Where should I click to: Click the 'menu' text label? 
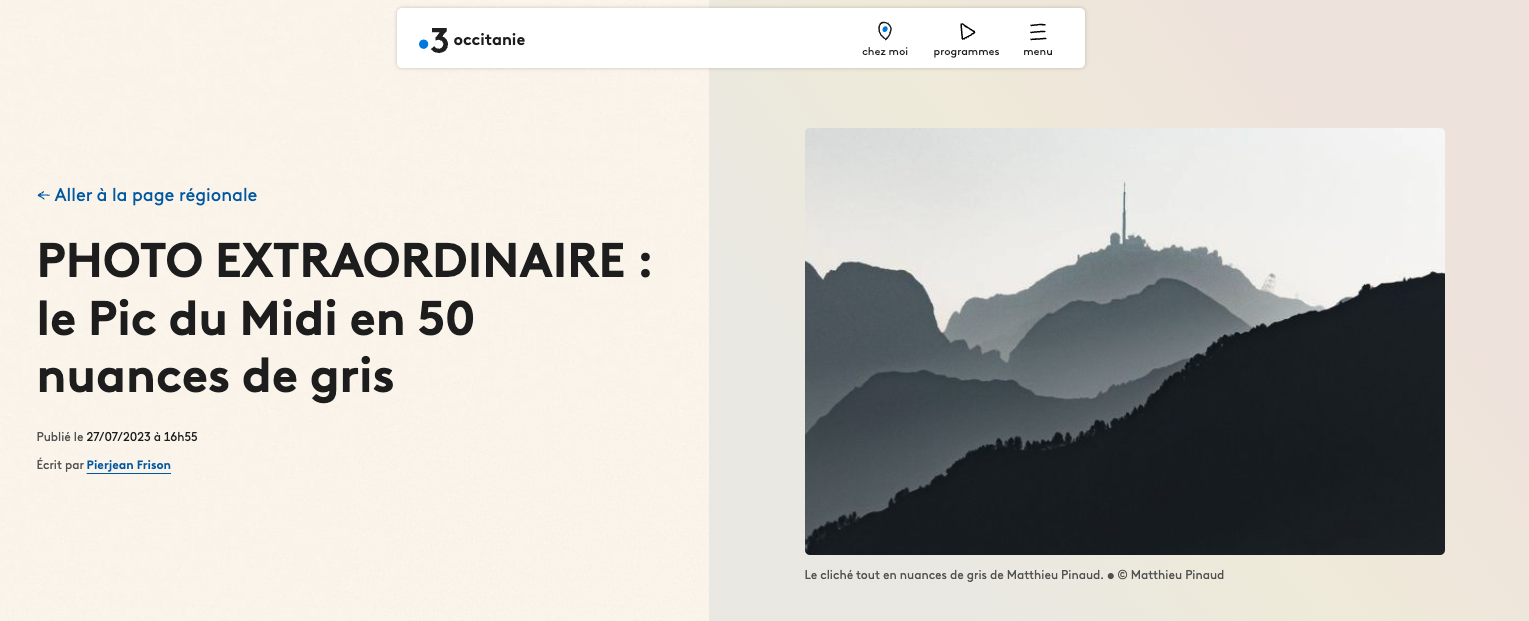click(x=1038, y=52)
